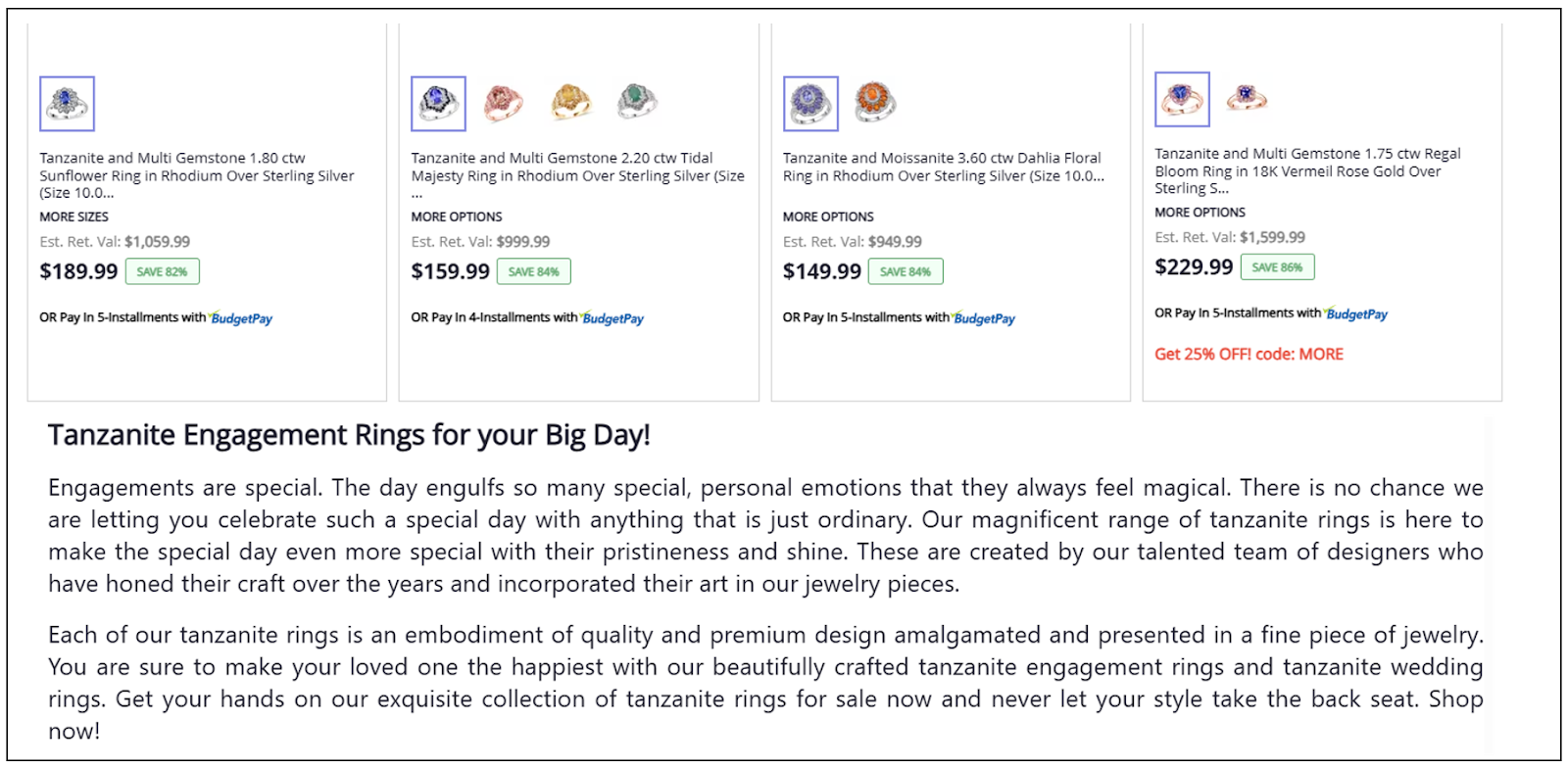Click MORE OPTIONS under Tidal Majesty Ring
The height and width of the screenshot is (769, 1568).
[457, 216]
